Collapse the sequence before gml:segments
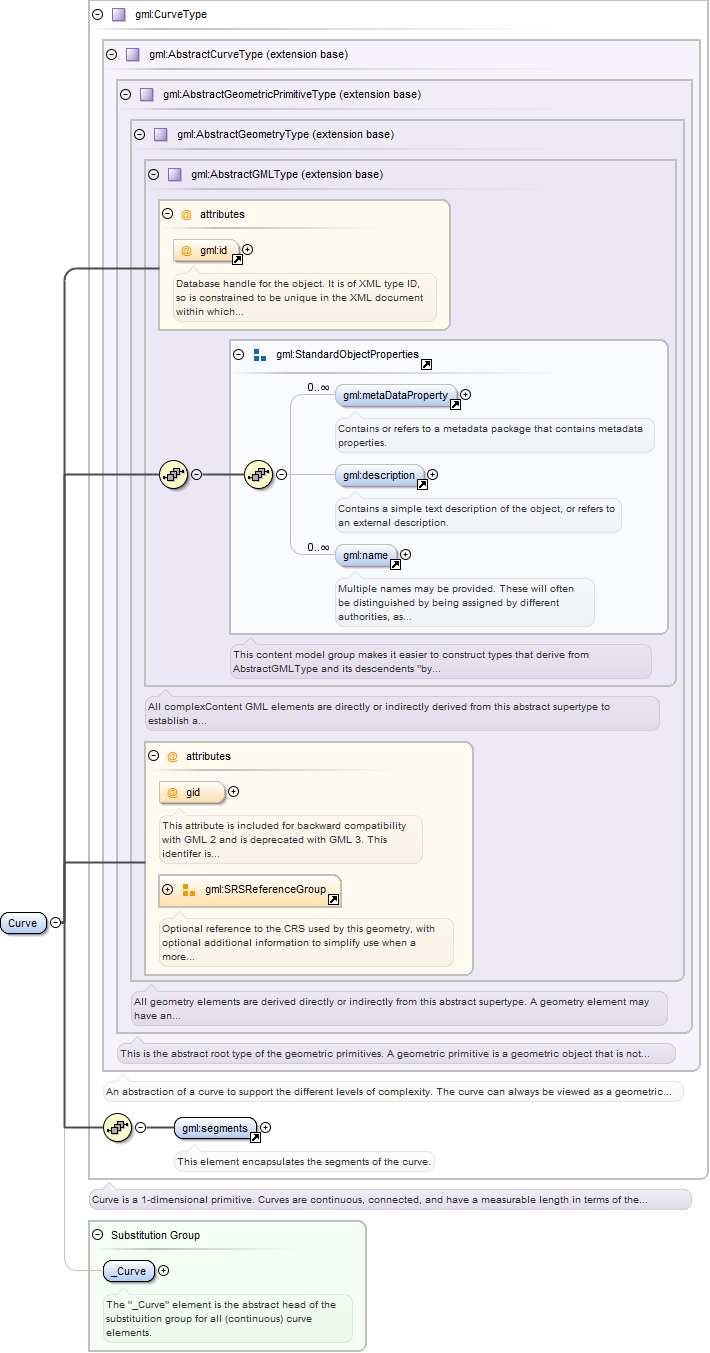Screen dimensions: 710x1353 click(140, 1128)
